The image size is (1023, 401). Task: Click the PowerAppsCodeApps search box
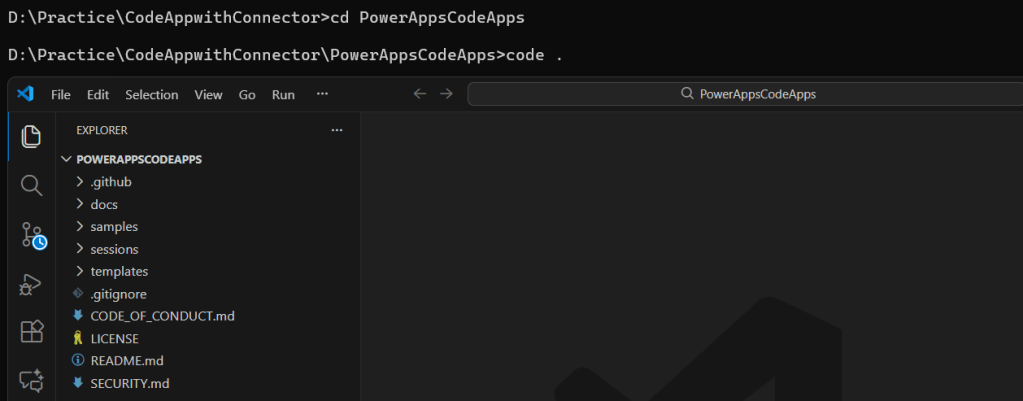click(x=743, y=94)
